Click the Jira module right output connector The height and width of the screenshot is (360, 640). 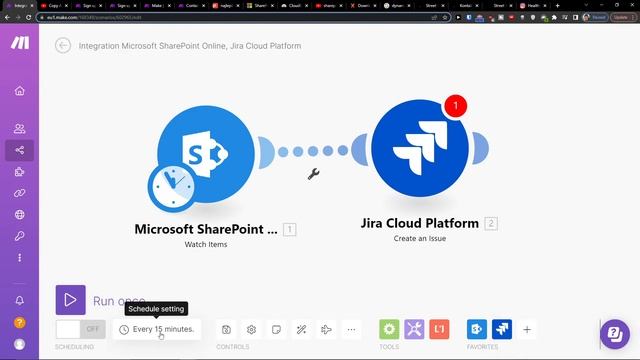pyautogui.click(x=480, y=148)
